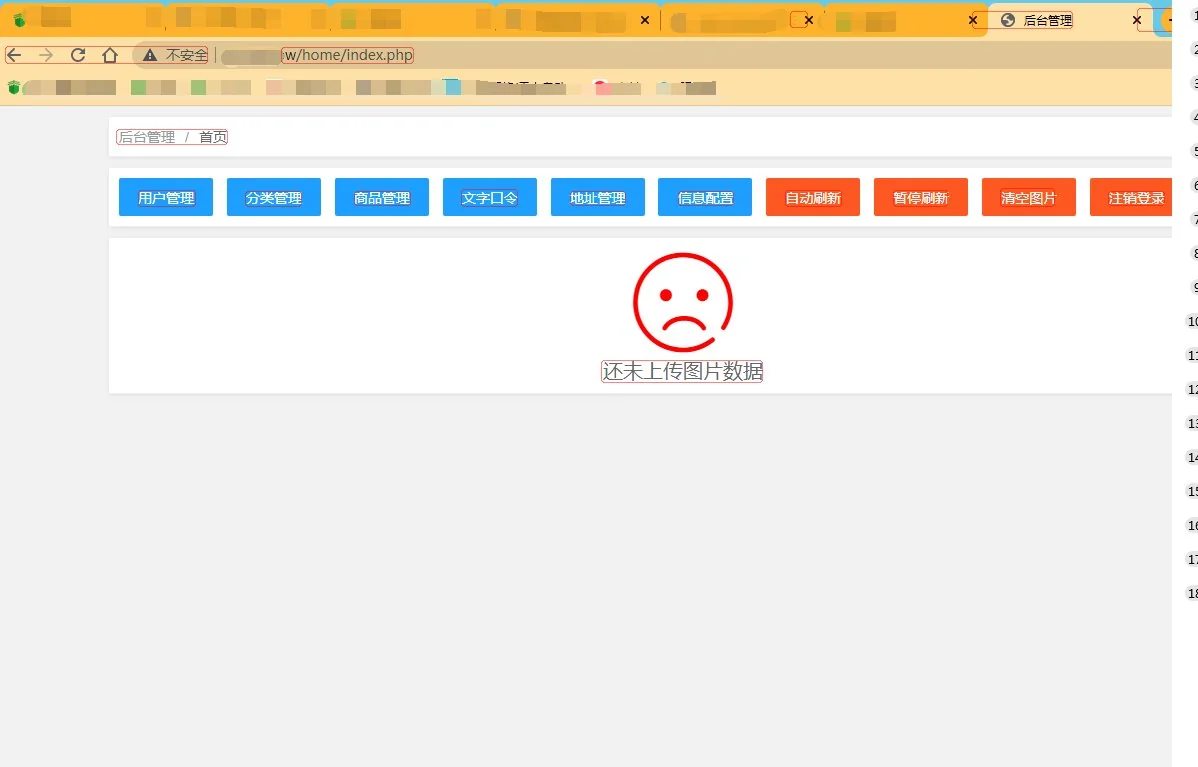
Task: Click the 不安全 security warning indicator
Action: coord(175,55)
